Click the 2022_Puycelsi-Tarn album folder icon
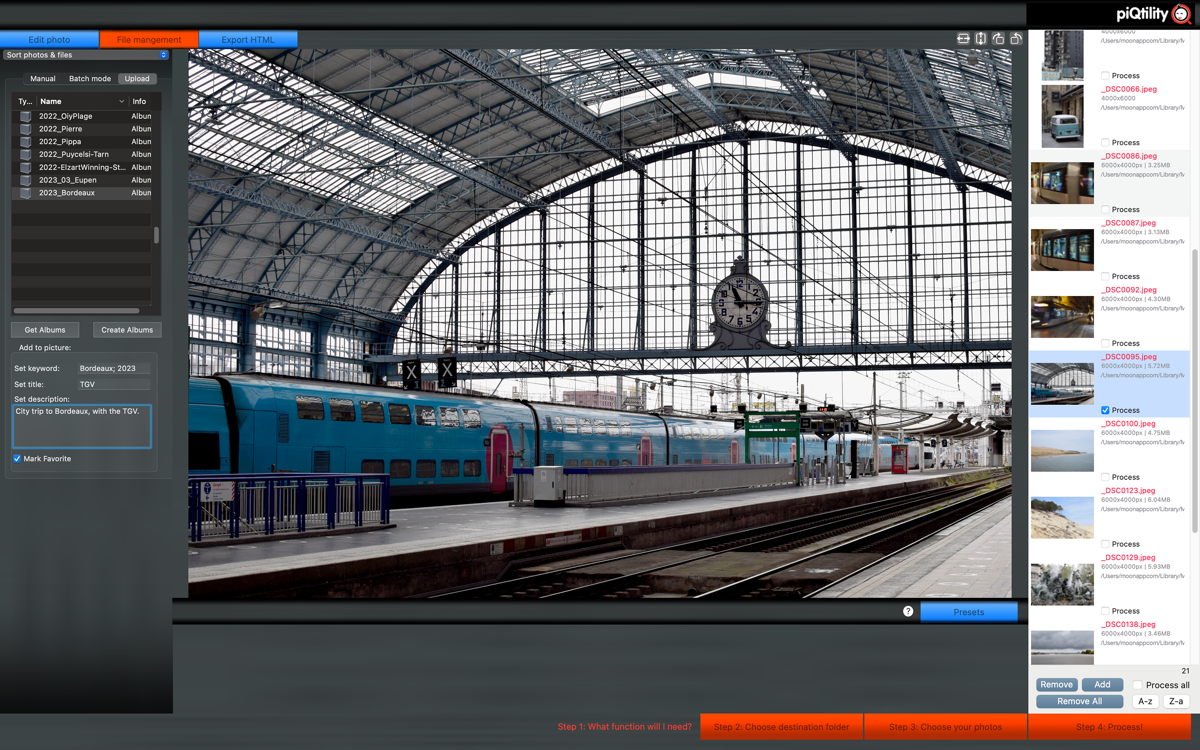Viewport: 1200px width, 750px height. pyautogui.click(x=25, y=155)
